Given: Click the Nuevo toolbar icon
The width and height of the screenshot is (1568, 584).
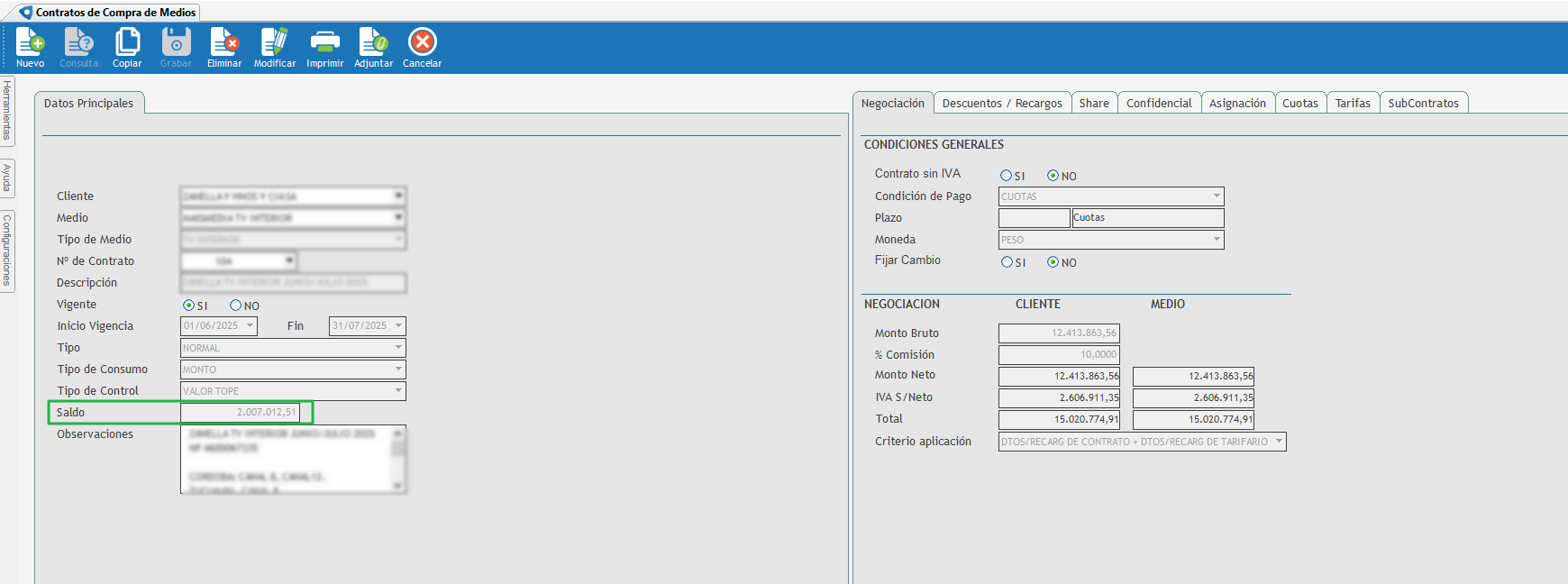Looking at the screenshot, I should (x=30, y=47).
